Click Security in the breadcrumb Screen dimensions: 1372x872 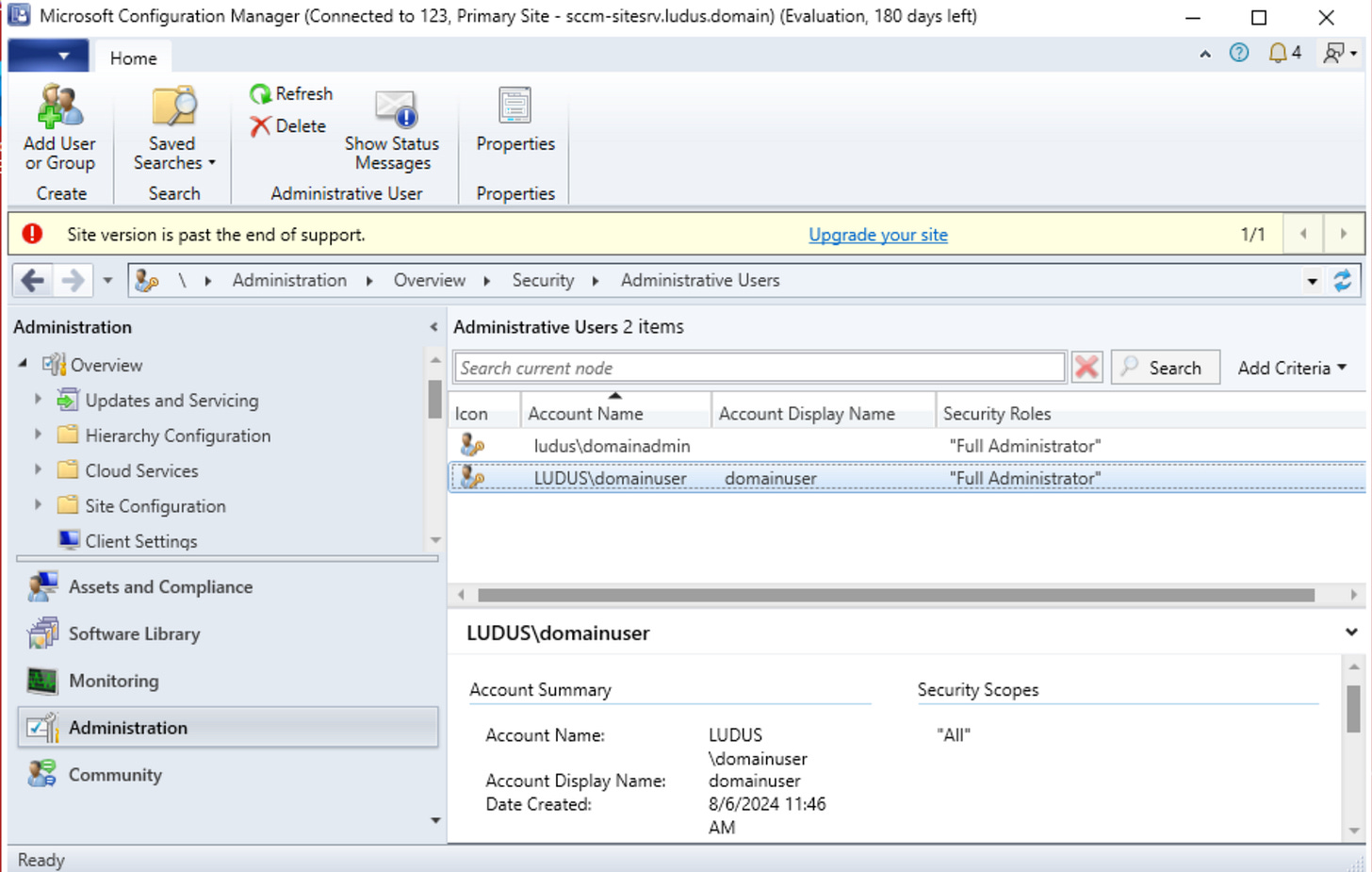pyautogui.click(x=543, y=280)
